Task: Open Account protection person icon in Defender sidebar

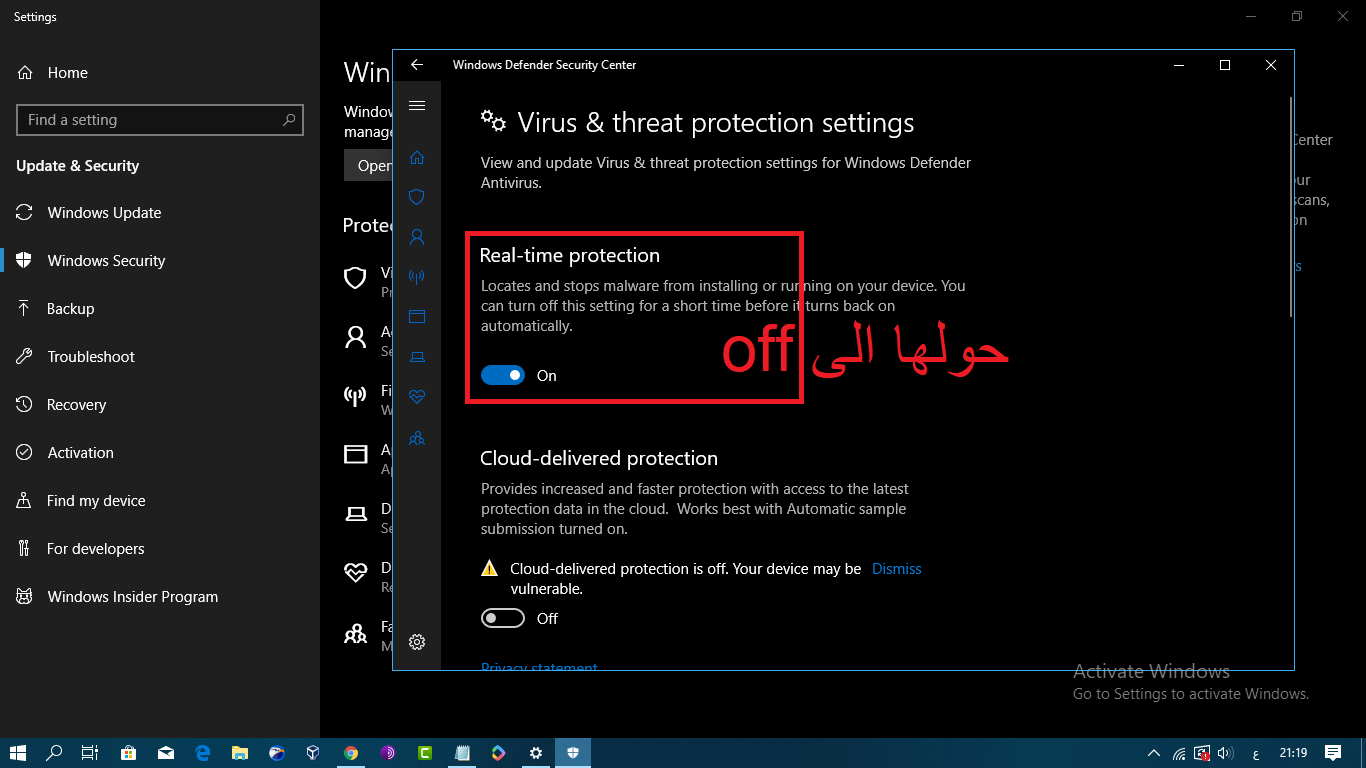Action: 417,237
